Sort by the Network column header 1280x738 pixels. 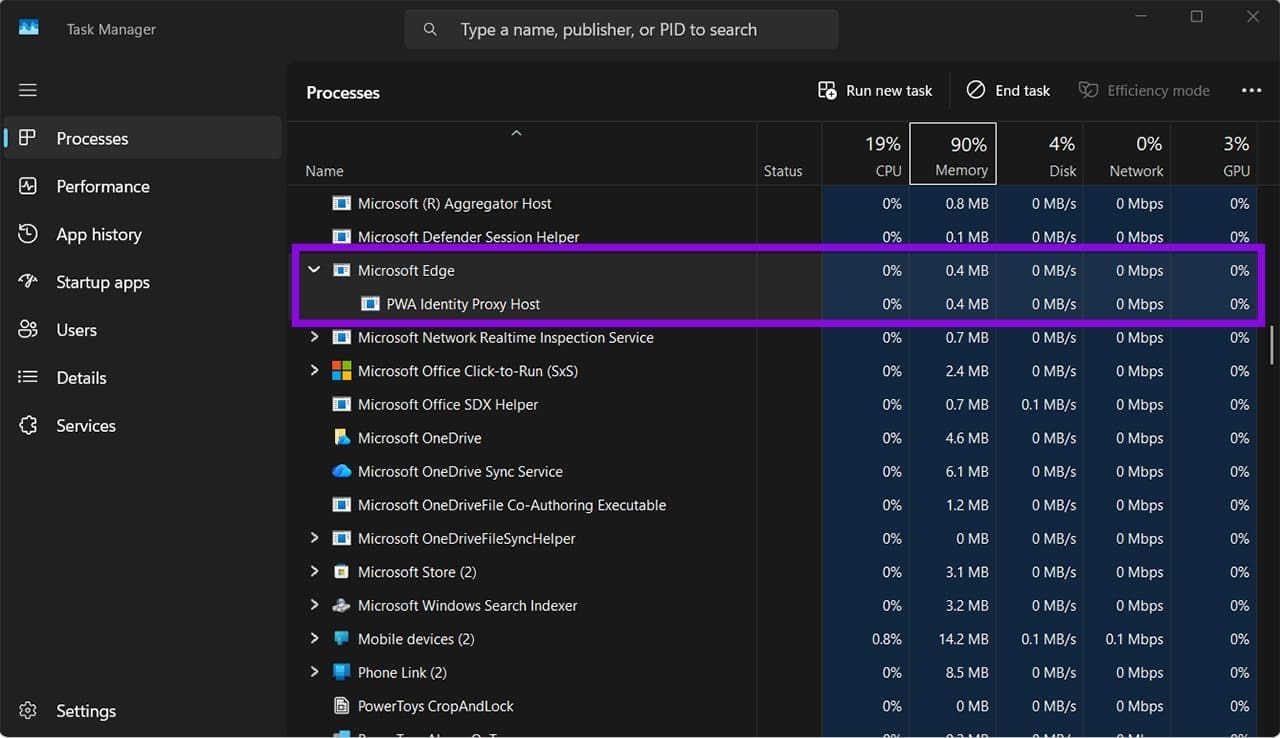point(1127,154)
